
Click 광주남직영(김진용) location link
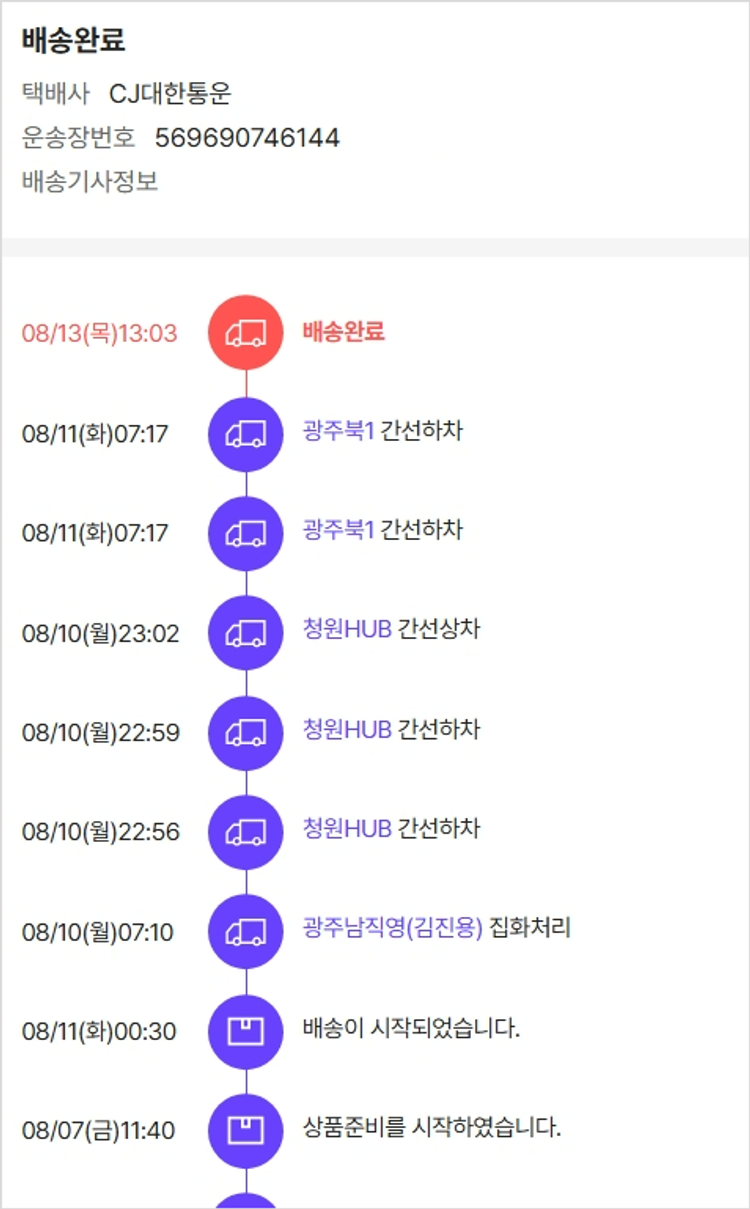coord(392,928)
